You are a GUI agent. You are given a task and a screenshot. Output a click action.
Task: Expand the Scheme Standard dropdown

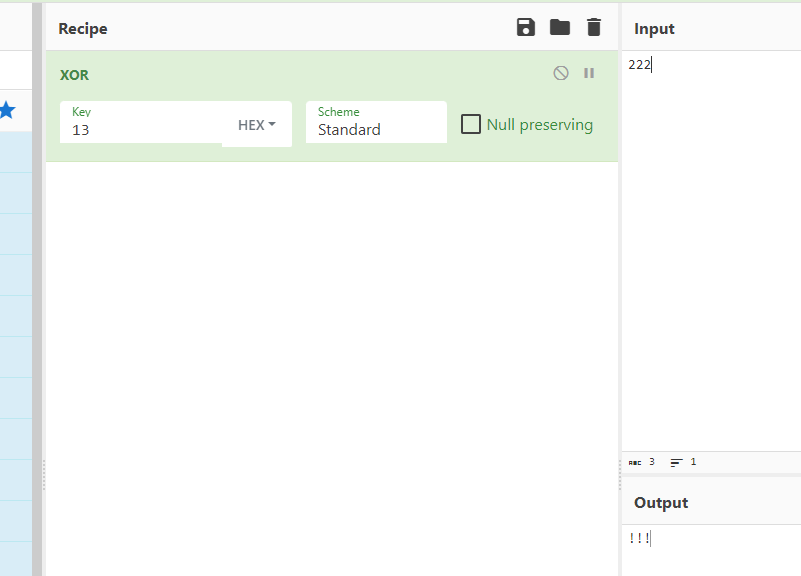[x=376, y=122]
